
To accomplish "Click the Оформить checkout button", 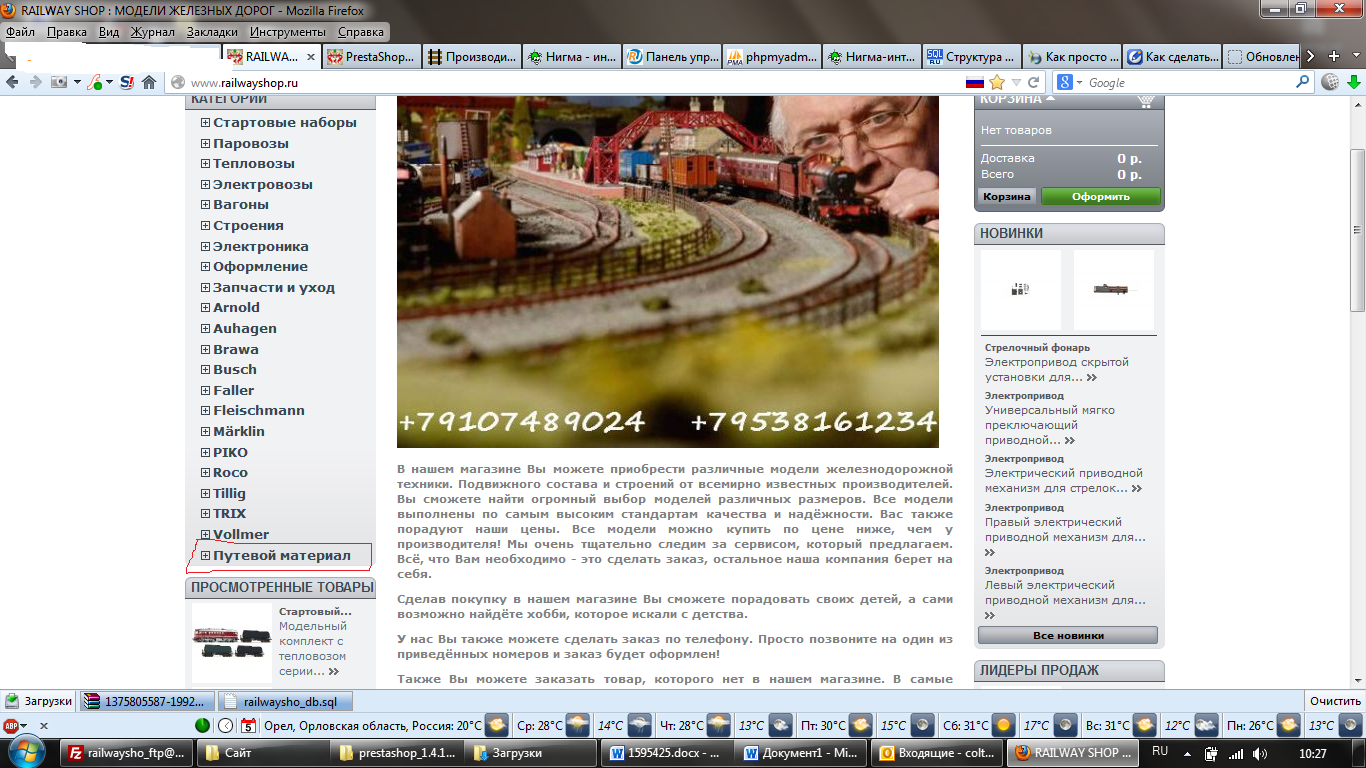I will (x=1101, y=196).
